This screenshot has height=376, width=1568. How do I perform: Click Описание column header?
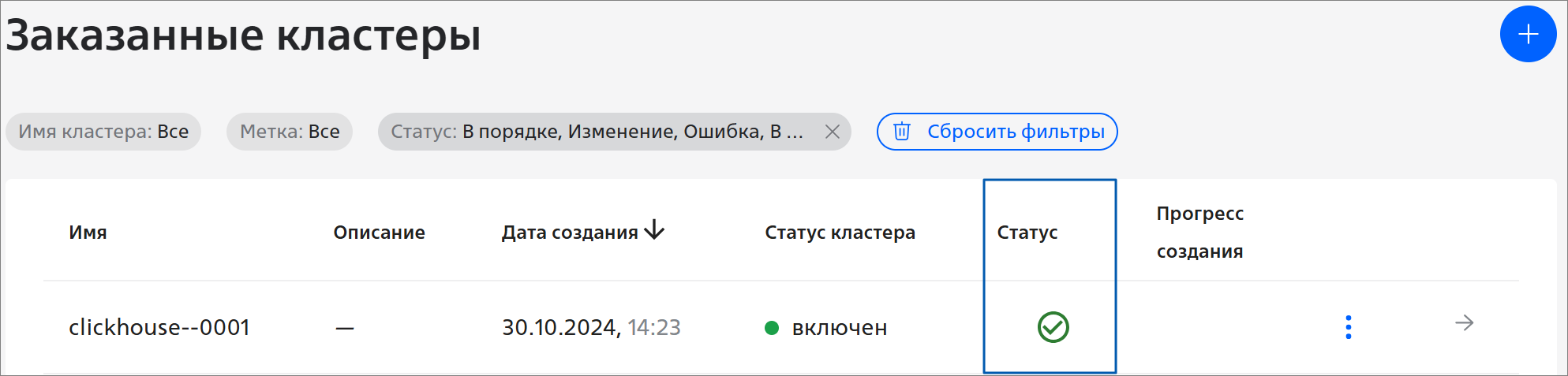(x=379, y=233)
